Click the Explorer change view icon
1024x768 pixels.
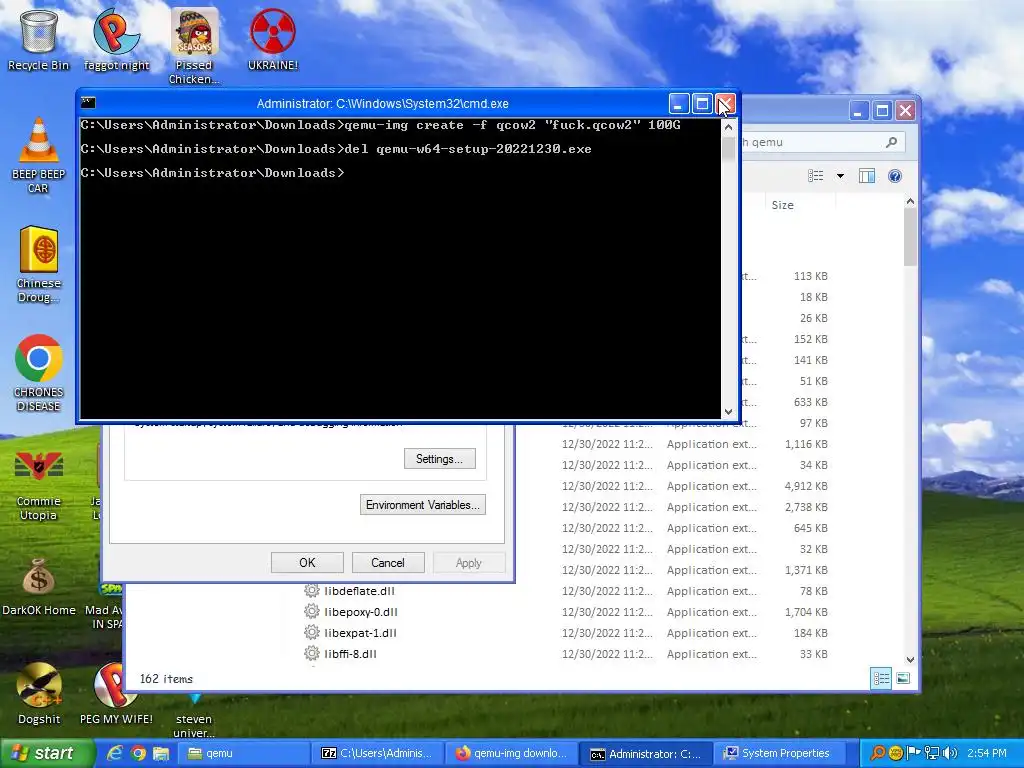[x=816, y=176]
